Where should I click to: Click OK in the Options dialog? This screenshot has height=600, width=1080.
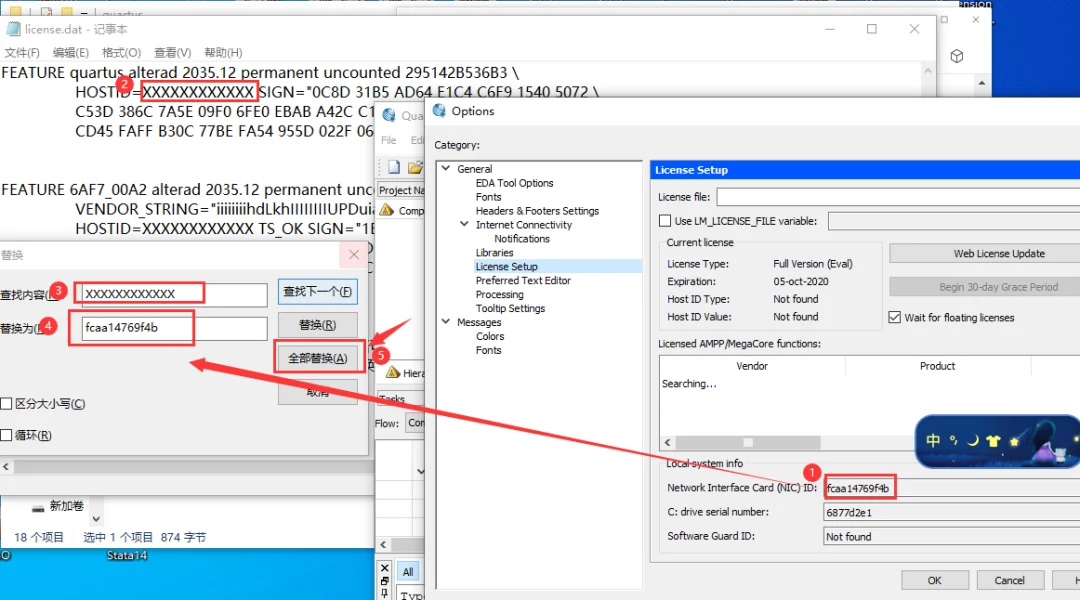935,581
